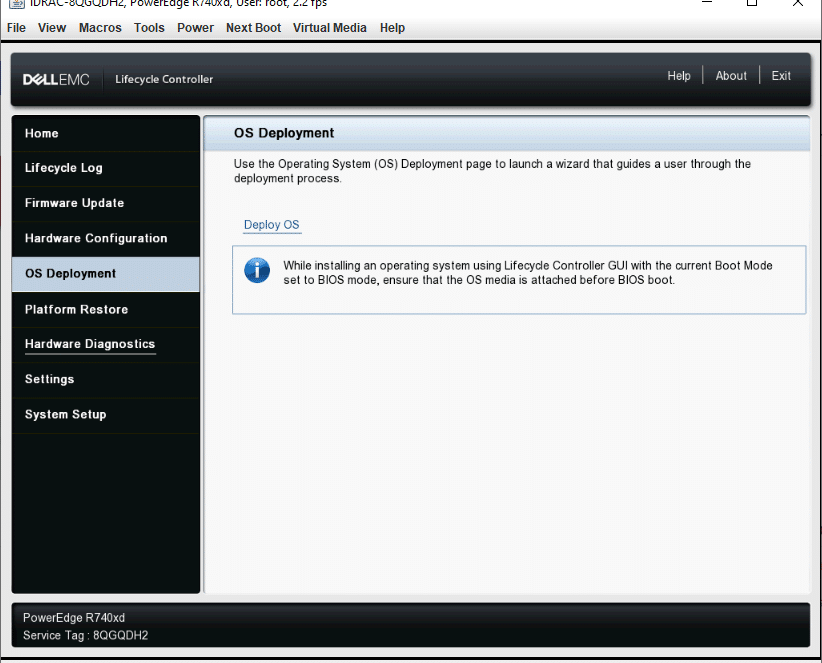Click Help in Lifecycle Controller header
The width and height of the screenshot is (822, 663).
click(679, 76)
